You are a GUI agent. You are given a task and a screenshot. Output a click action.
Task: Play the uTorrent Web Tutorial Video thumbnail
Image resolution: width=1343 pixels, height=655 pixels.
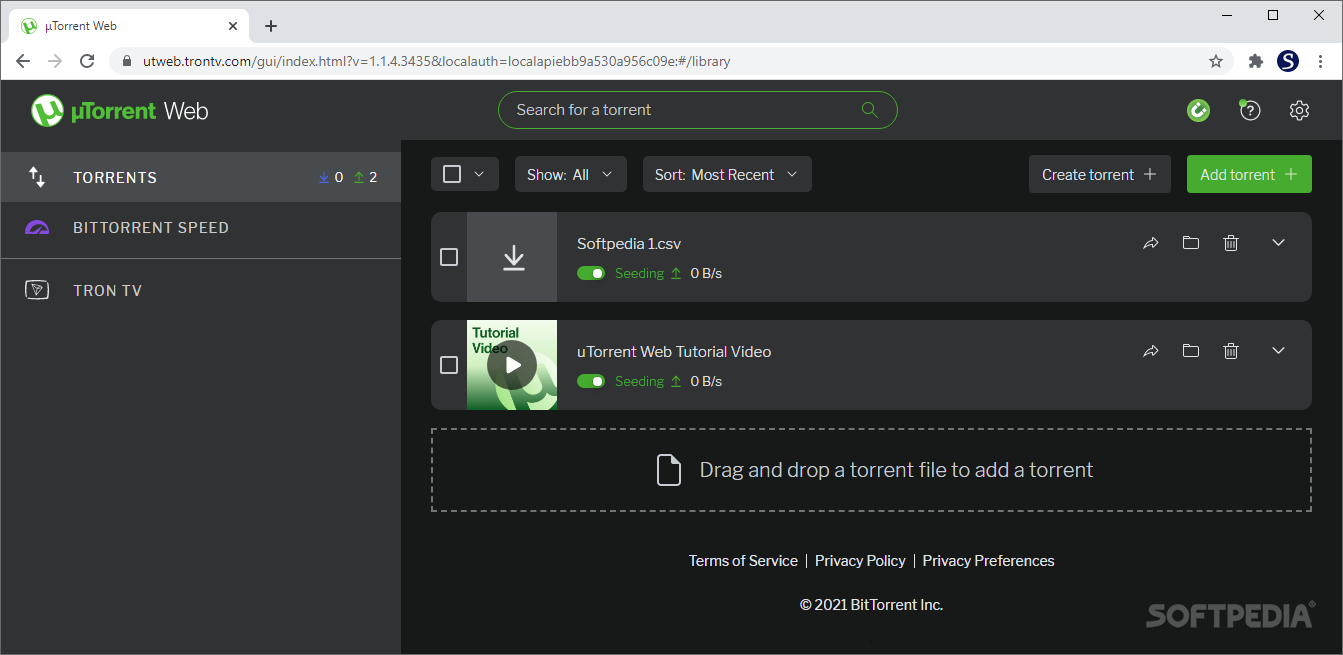[512, 365]
